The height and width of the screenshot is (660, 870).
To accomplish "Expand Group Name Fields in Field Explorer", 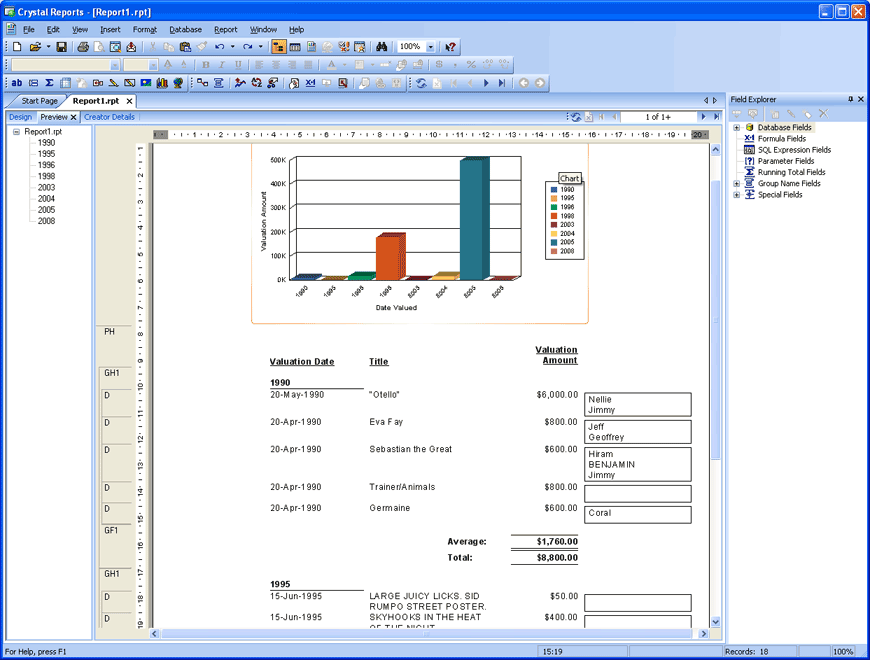I will [737, 183].
